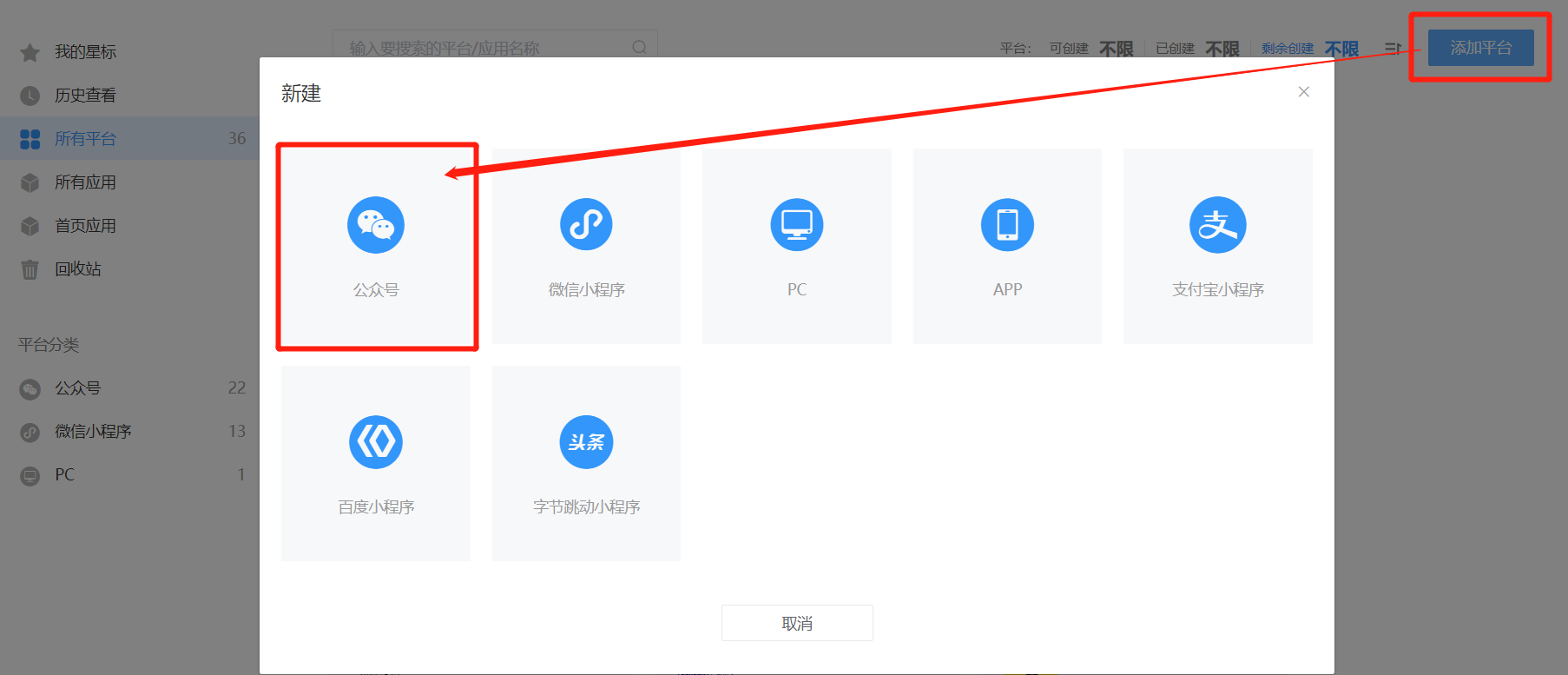Go to 首页应用 in sidebar
This screenshot has width=1568, height=675.
(130, 226)
